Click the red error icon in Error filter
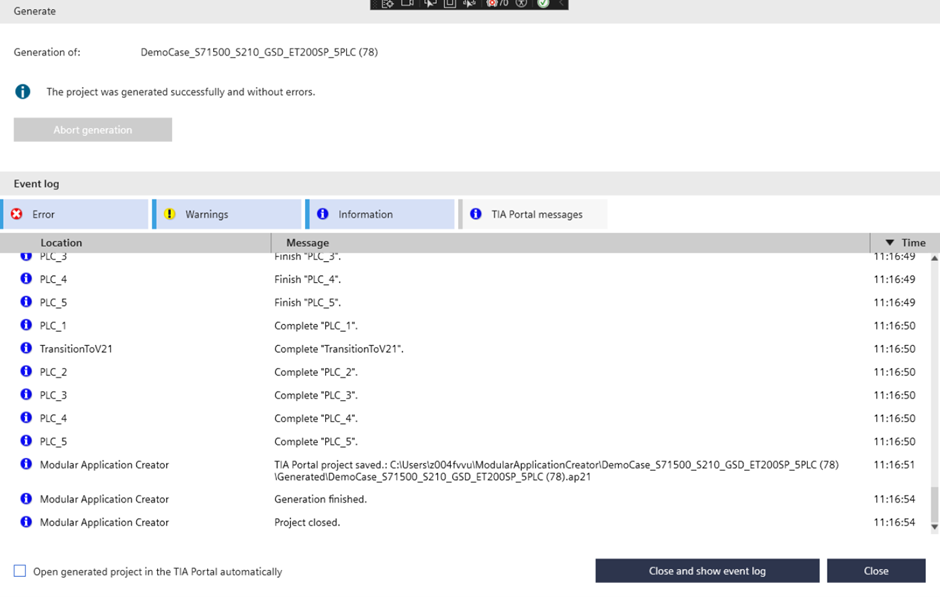This screenshot has width=940, height=597. point(16,214)
